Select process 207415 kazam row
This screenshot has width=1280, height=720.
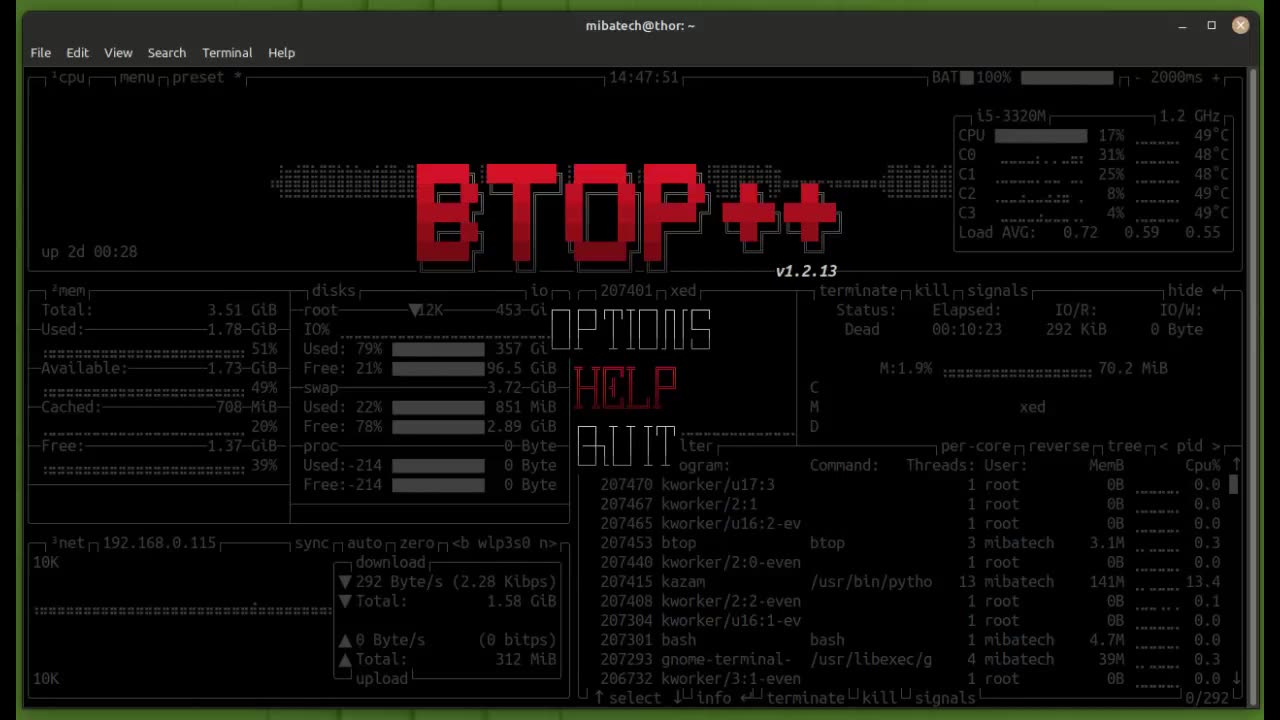910,582
